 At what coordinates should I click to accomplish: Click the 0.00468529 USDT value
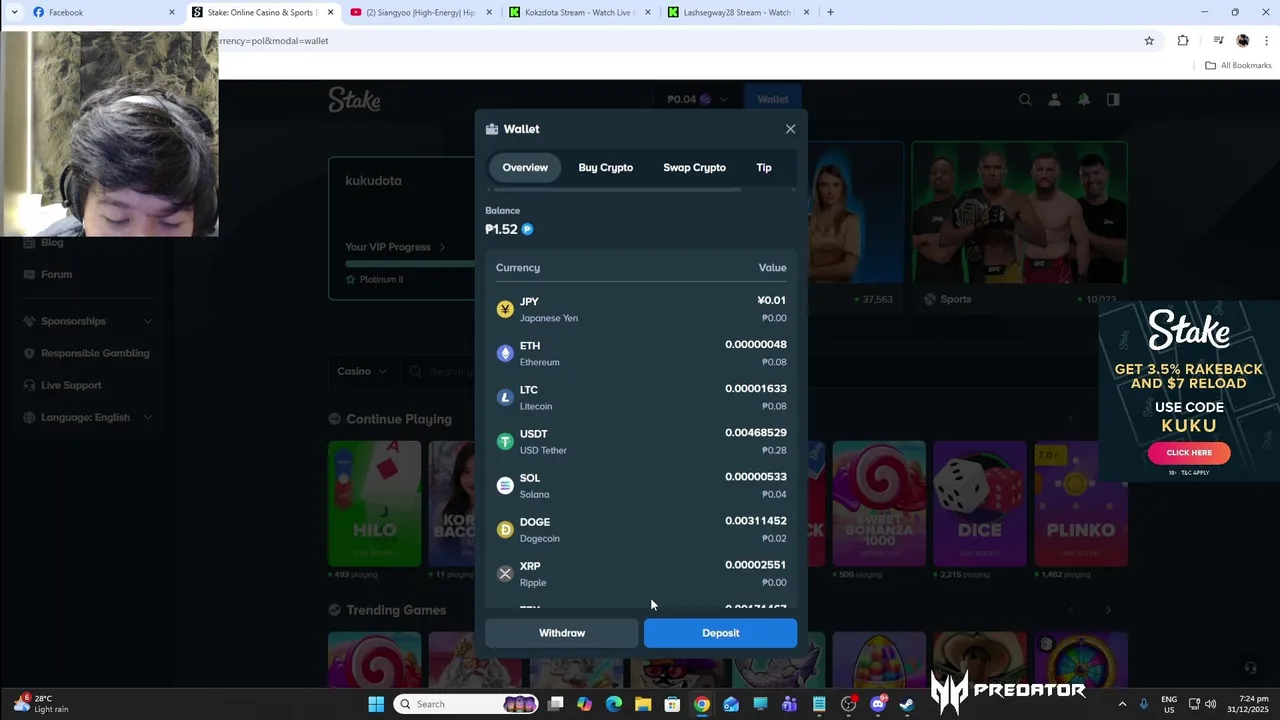[756, 433]
